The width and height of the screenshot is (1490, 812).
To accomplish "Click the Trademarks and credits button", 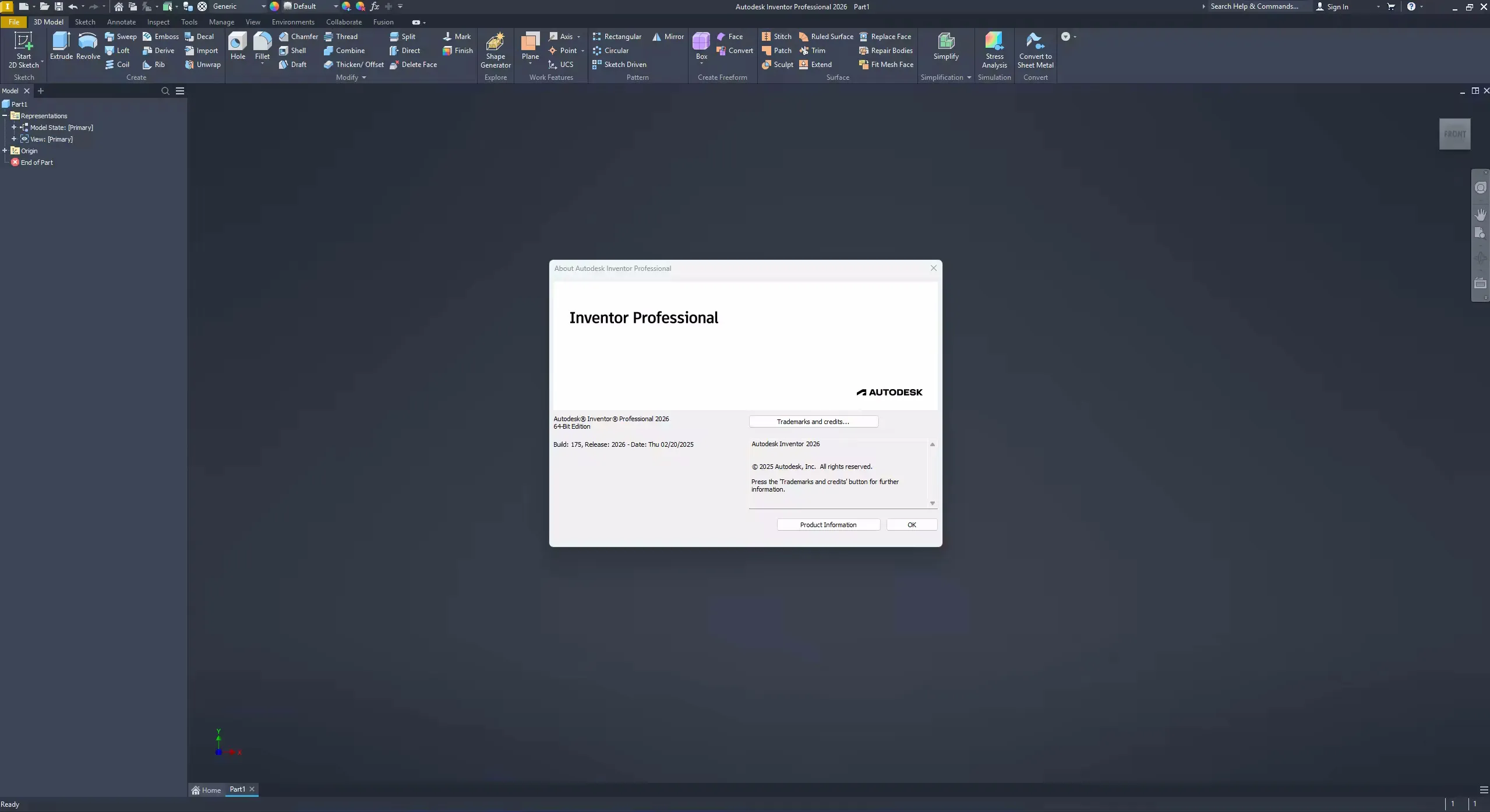I will tap(813, 421).
